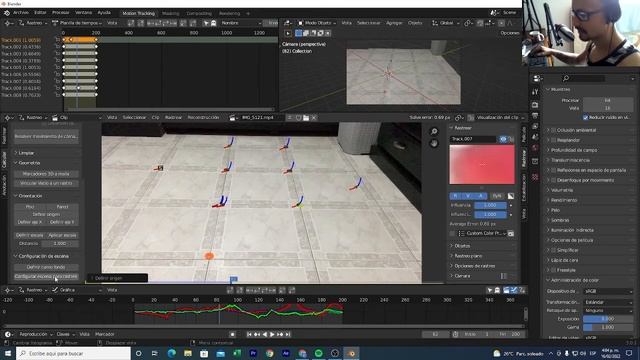Enable Reflexiones en espacio de pantalla checkbox
Viewport: 640px width, 360px height.
554,170
